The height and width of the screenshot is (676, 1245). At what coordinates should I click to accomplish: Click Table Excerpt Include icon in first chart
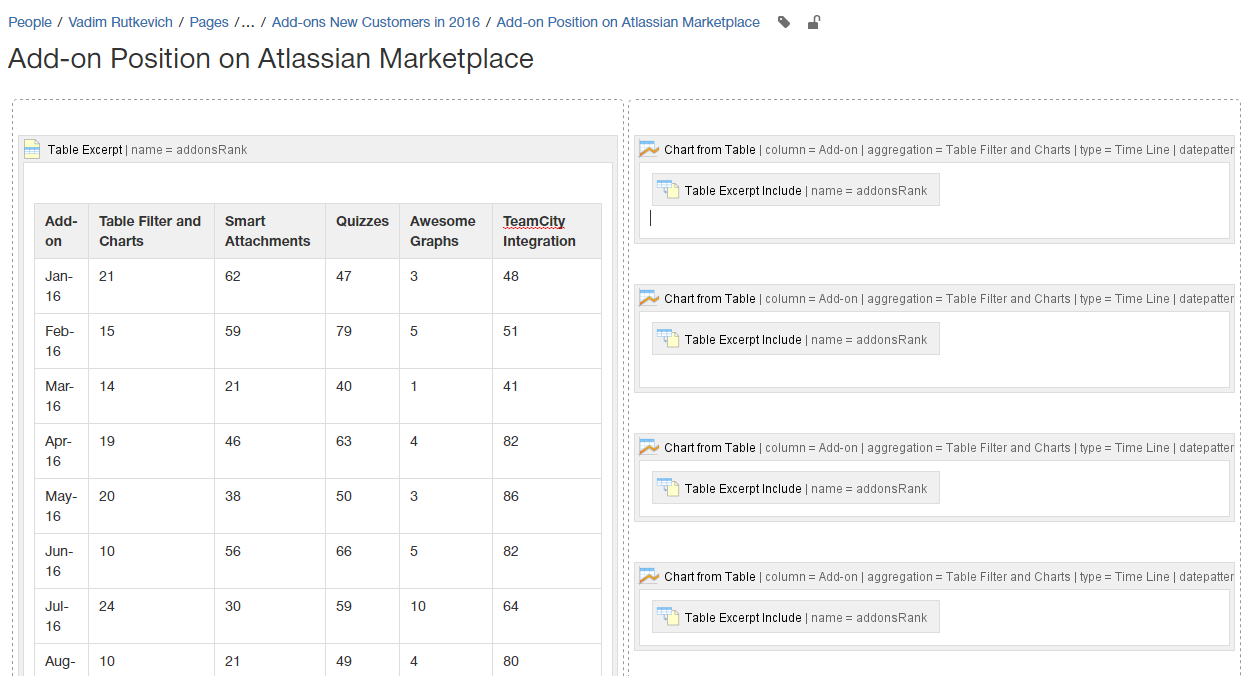668,189
